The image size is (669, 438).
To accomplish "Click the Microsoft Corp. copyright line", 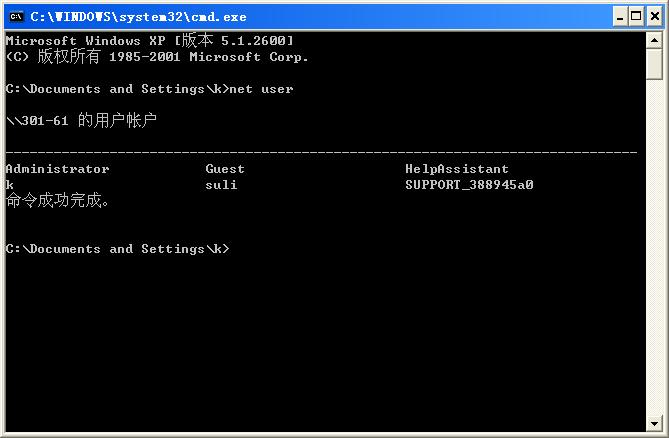I will [x=157, y=57].
